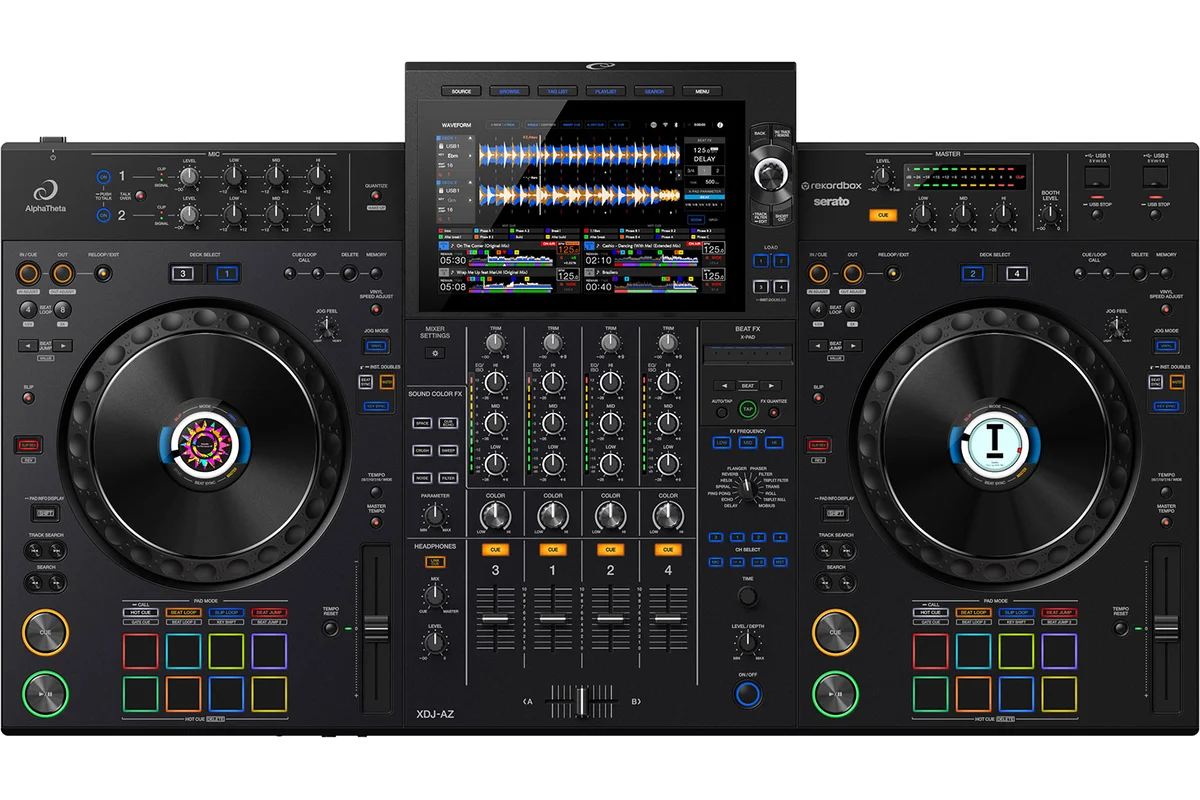Open the PLAYLIST view

click(605, 91)
